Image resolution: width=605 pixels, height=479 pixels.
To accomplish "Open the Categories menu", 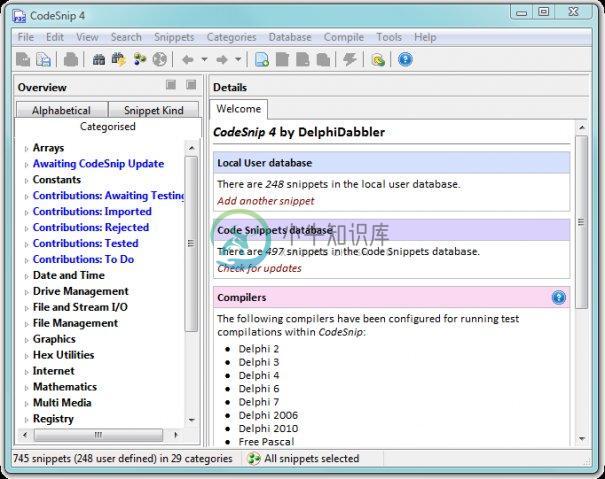I will click(232, 37).
